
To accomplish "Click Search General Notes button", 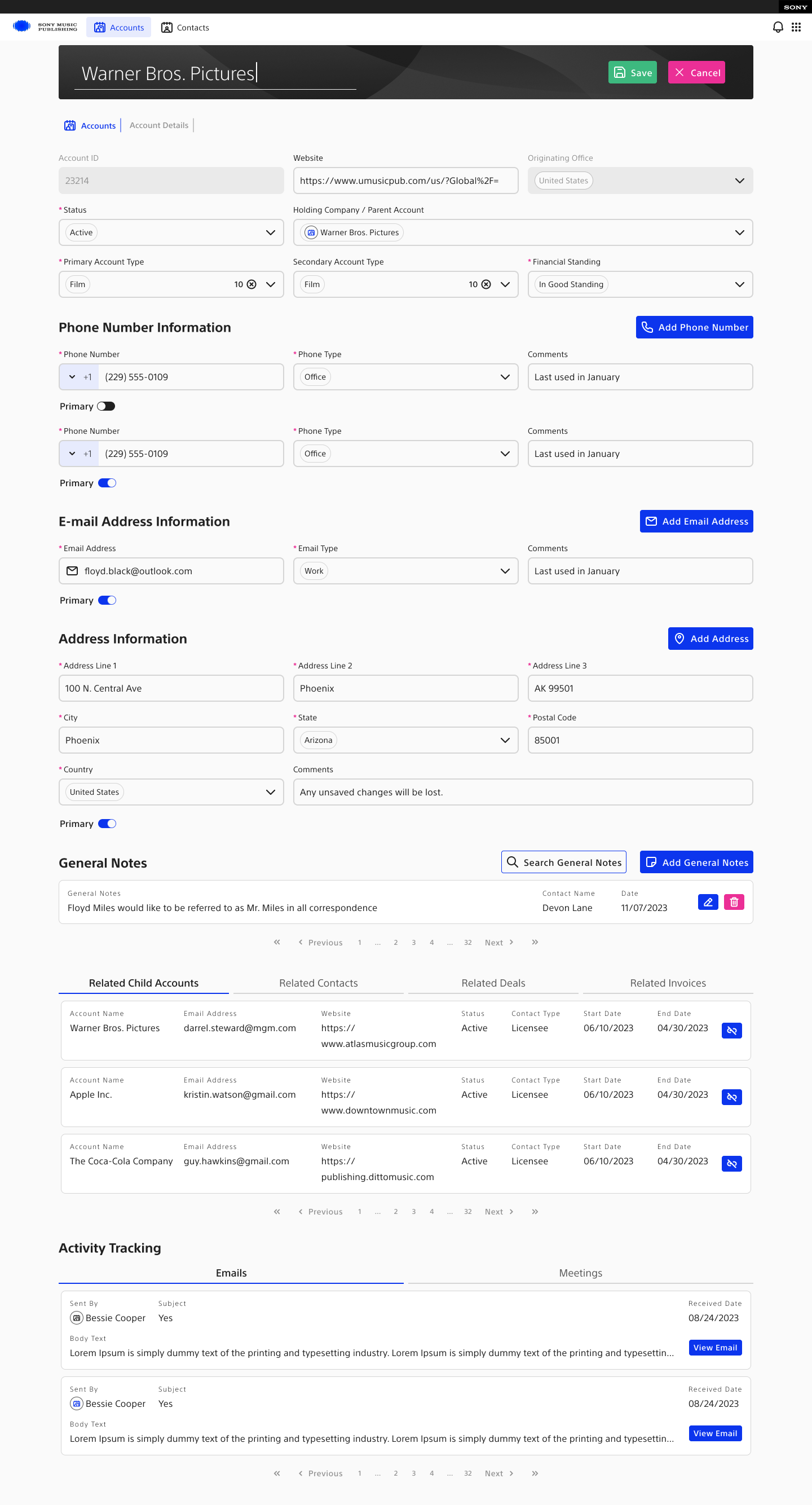I will point(563,862).
